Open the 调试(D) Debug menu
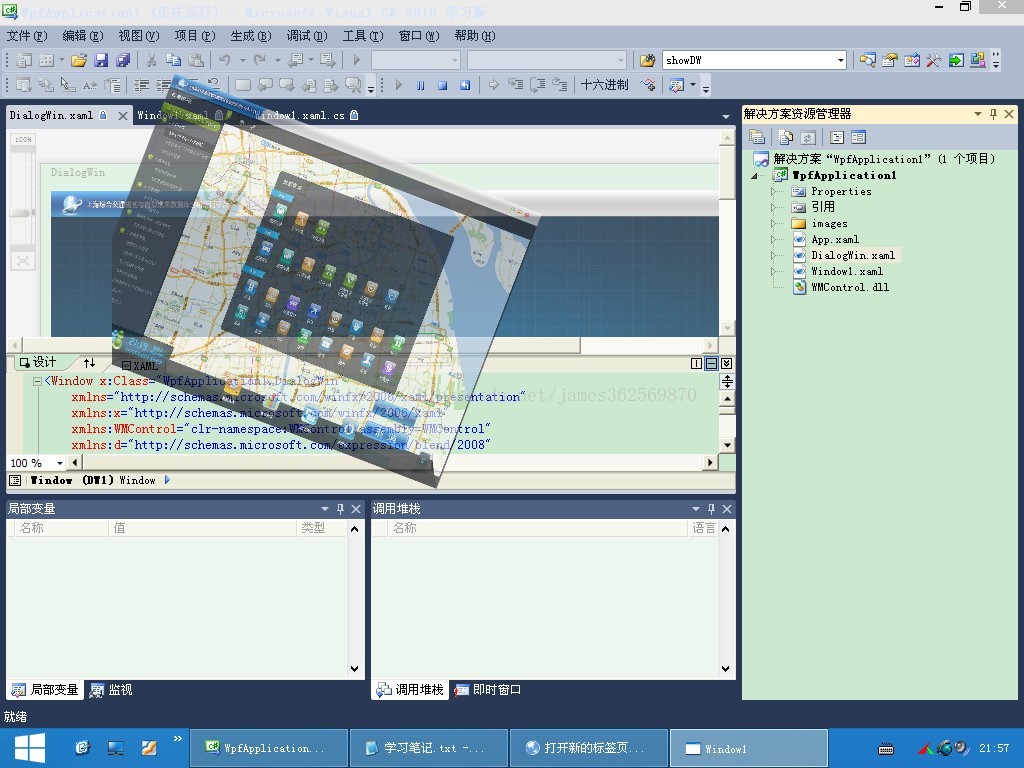Screen dimensions: 1024x768 [306, 36]
